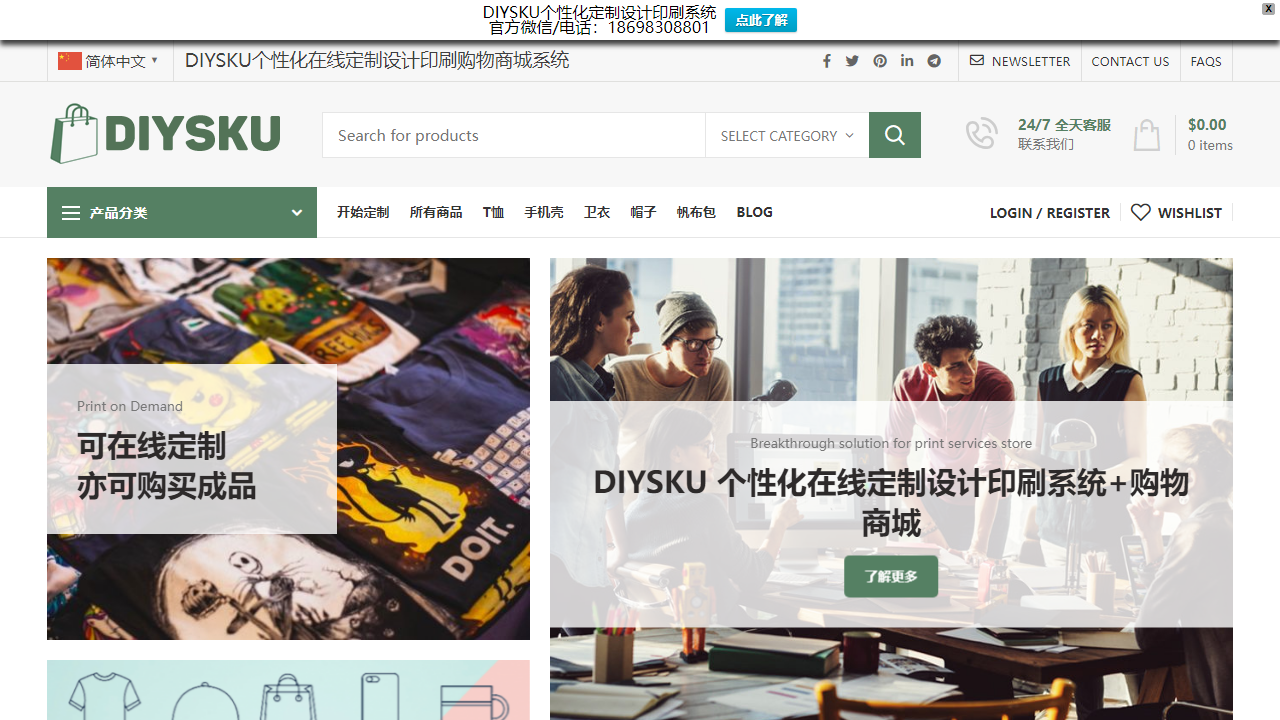Click the 联系我们 text

tap(1046, 145)
